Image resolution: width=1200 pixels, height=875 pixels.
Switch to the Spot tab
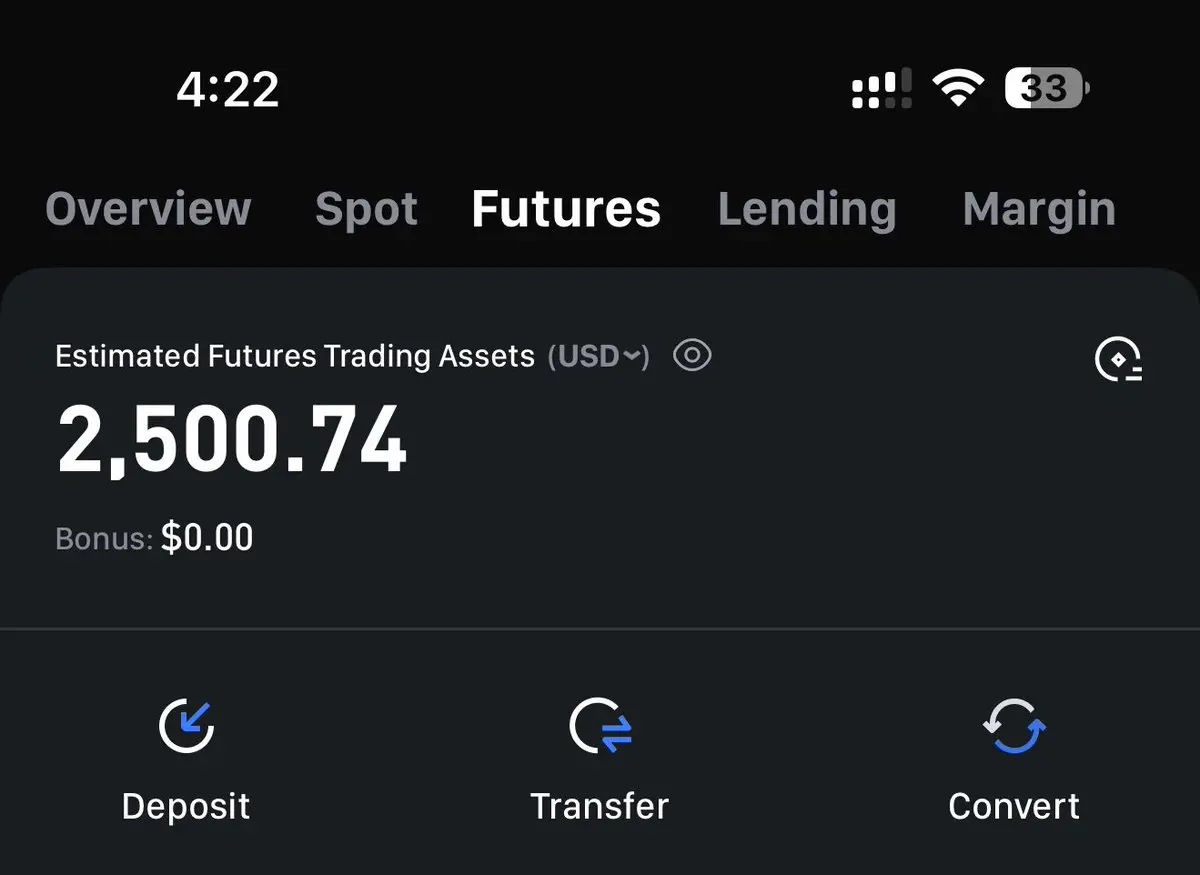pos(366,209)
